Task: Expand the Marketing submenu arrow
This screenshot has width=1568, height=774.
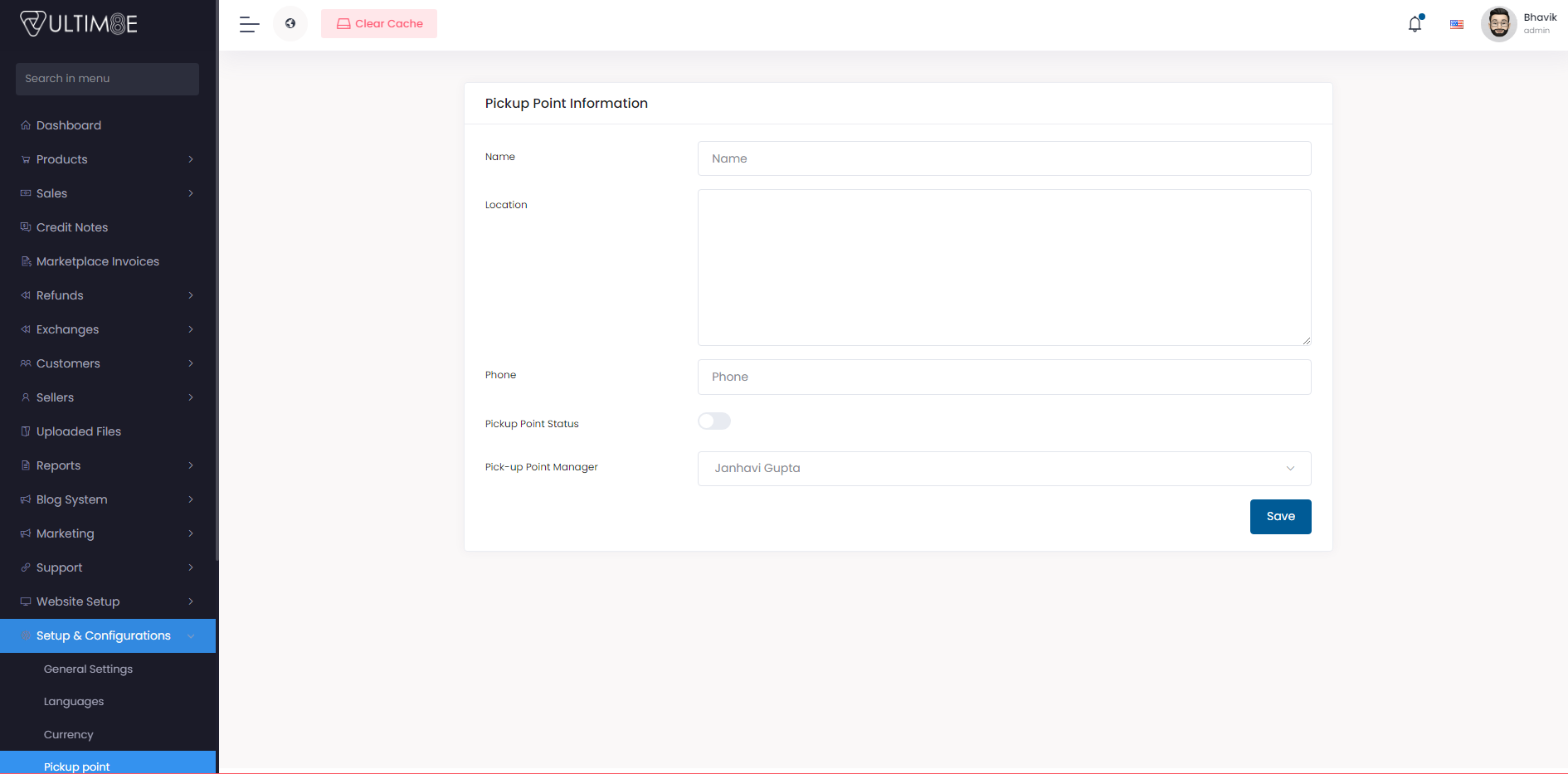Action: [191, 533]
